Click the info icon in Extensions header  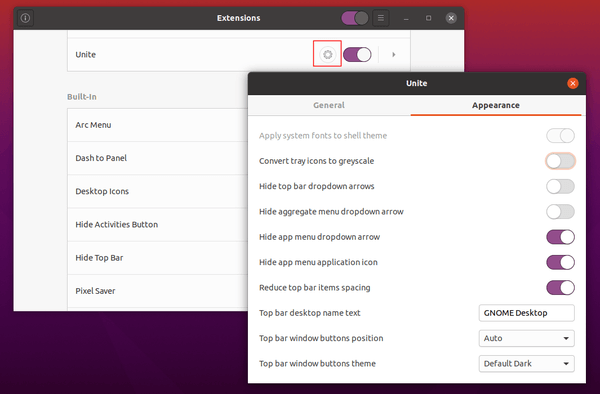[x=25, y=18]
